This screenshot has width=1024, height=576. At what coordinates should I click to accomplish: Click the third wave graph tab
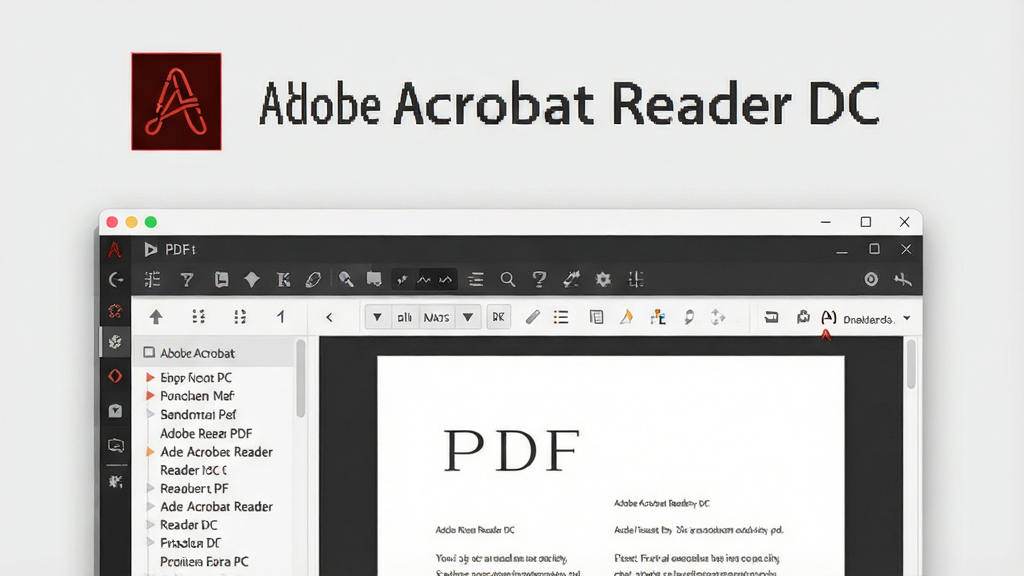tap(446, 280)
